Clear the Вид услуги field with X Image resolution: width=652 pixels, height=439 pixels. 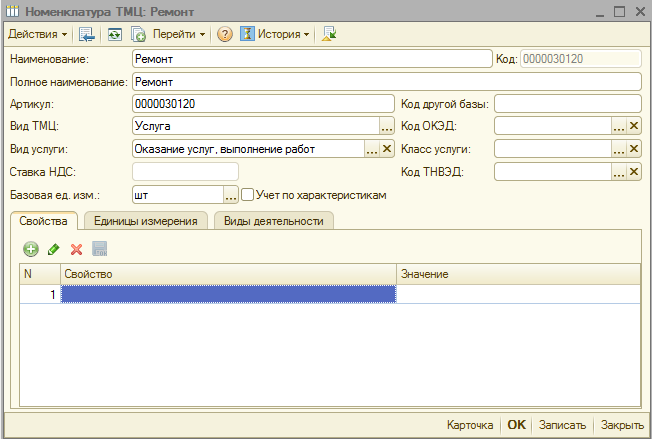tap(387, 149)
